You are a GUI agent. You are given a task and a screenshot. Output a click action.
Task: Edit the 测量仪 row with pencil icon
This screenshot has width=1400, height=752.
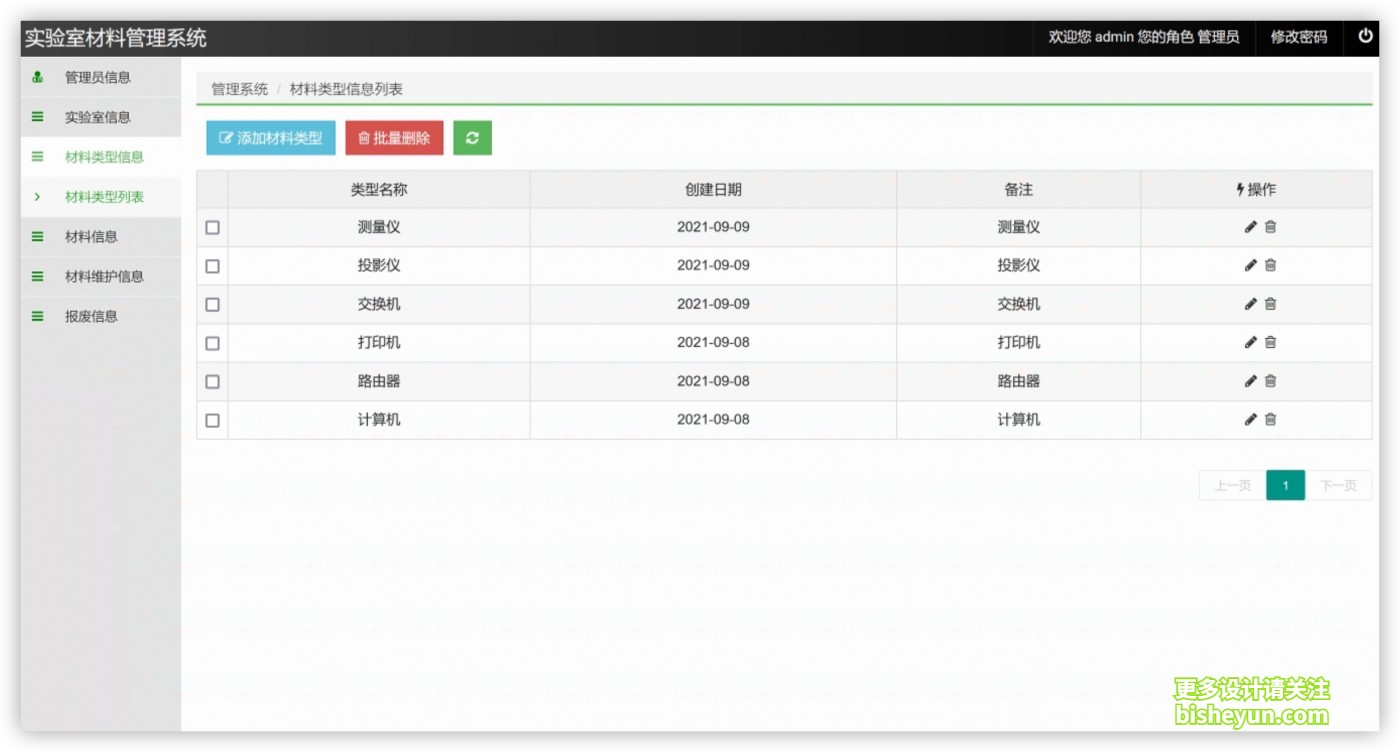point(1250,227)
